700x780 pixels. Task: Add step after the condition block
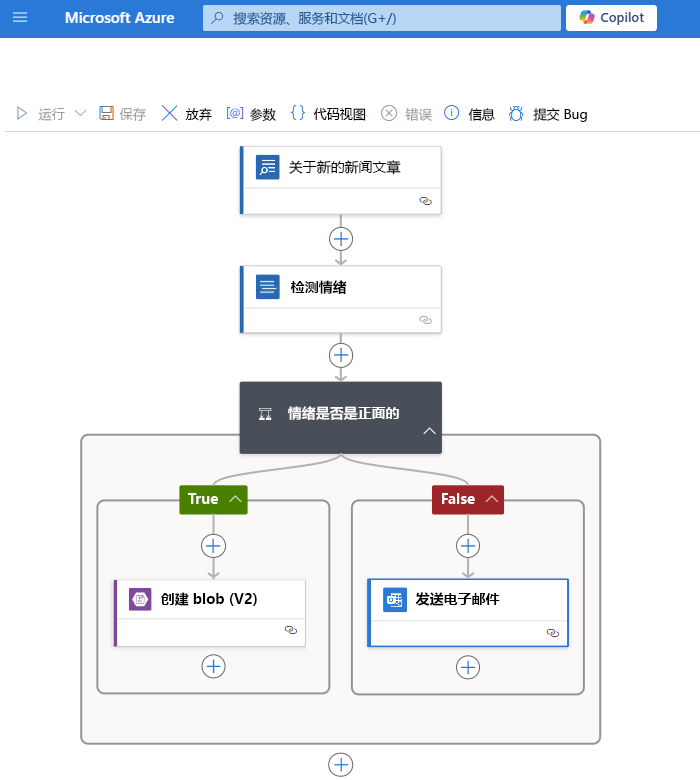click(x=341, y=765)
